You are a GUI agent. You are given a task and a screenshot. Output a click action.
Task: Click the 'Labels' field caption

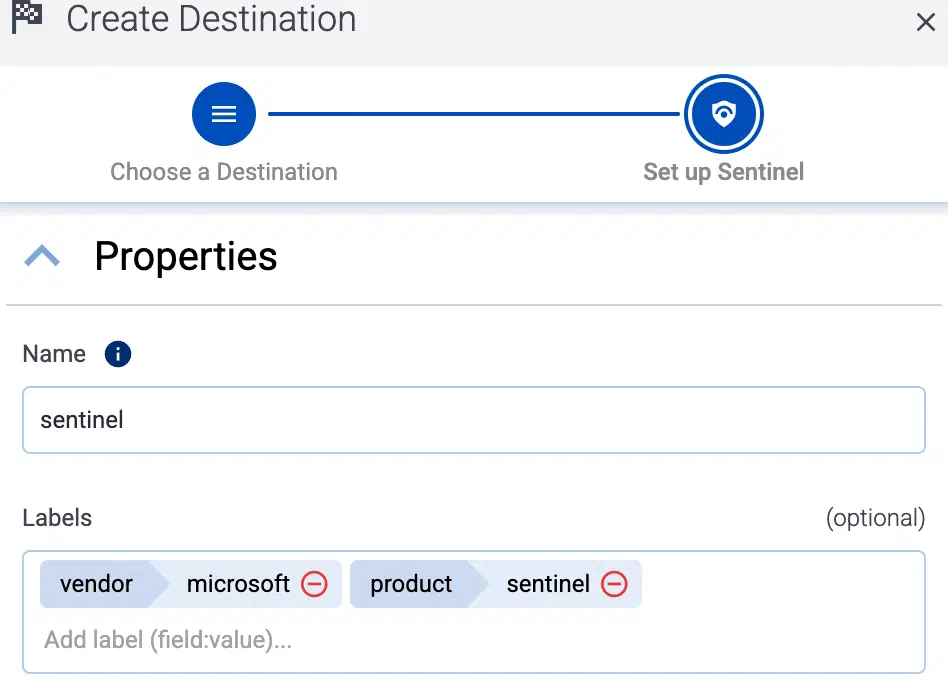tap(57, 518)
